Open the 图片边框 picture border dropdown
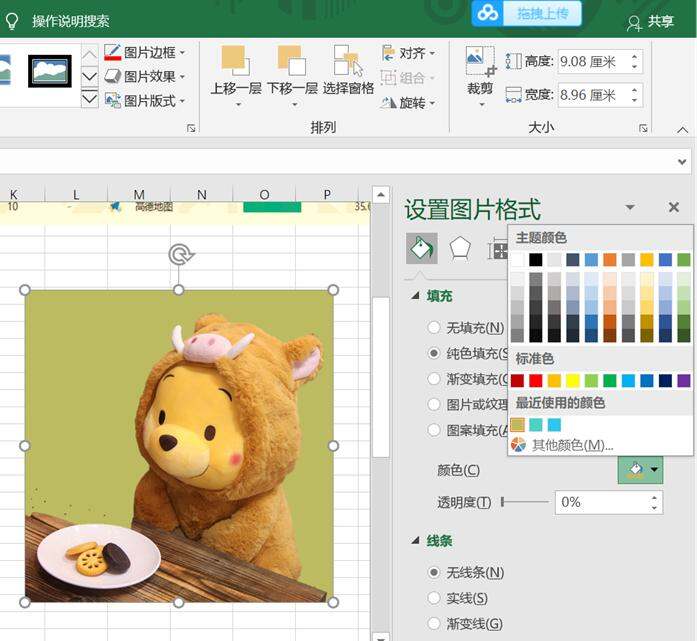697x641 pixels. pos(145,52)
